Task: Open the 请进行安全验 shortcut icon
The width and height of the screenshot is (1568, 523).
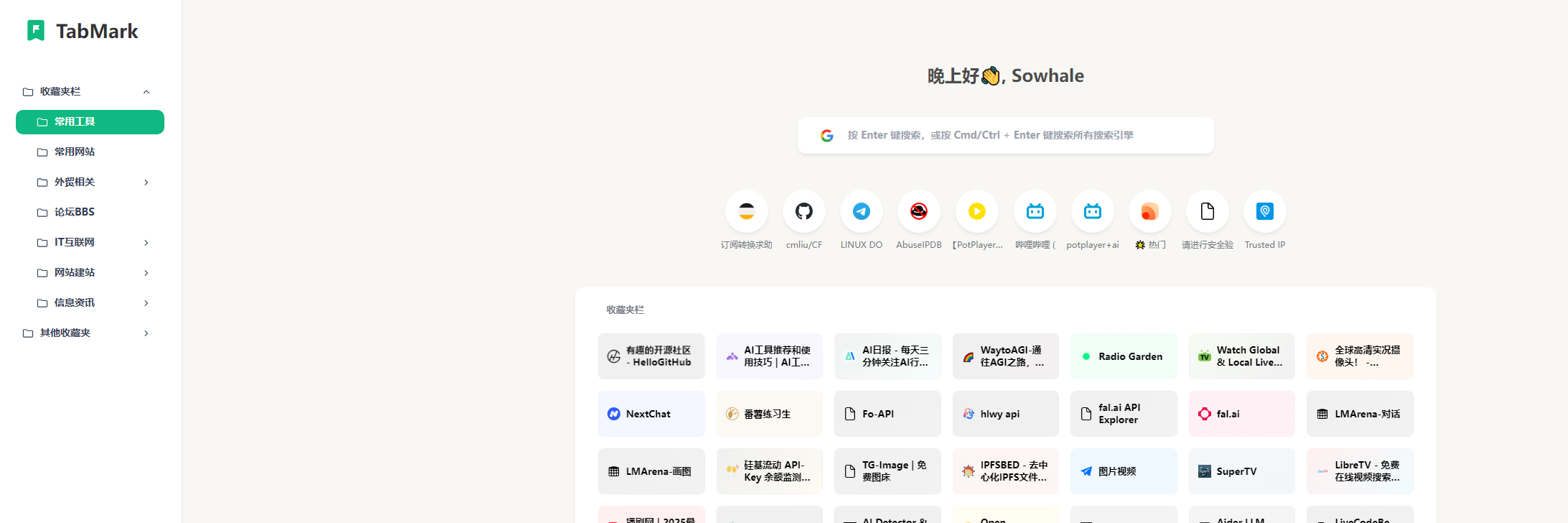Action: pos(1208,211)
